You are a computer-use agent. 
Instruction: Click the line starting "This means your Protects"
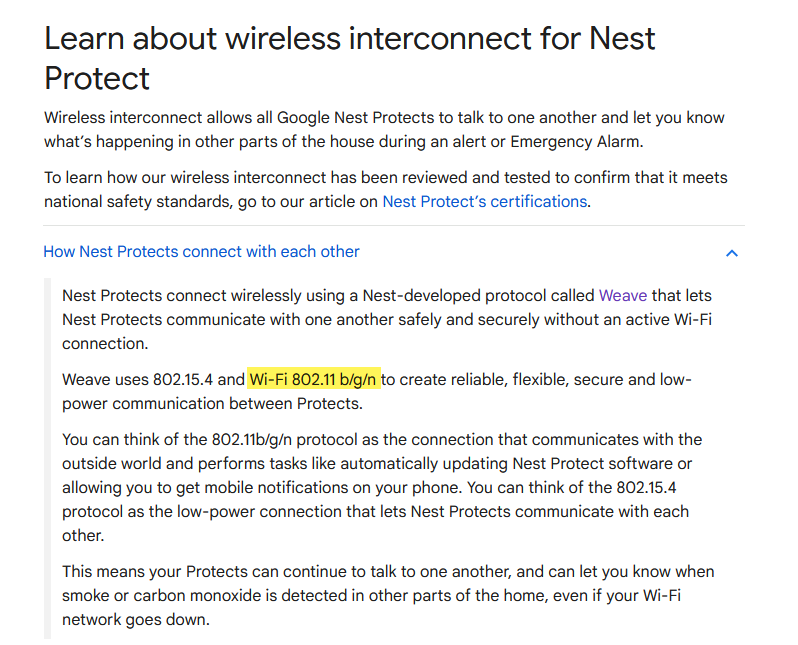coord(388,571)
